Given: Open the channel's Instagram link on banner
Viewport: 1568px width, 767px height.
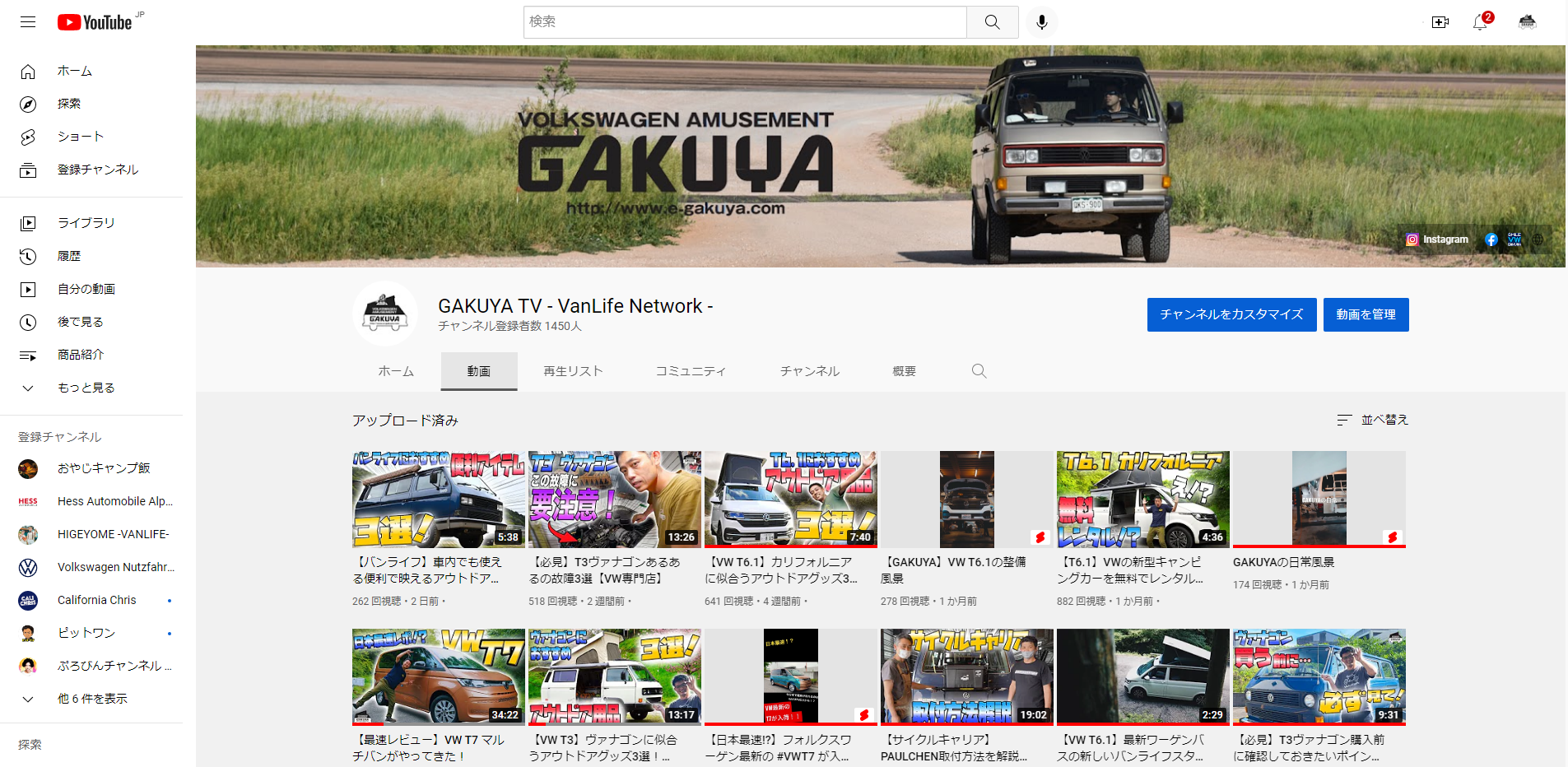Looking at the screenshot, I should click(x=1437, y=239).
